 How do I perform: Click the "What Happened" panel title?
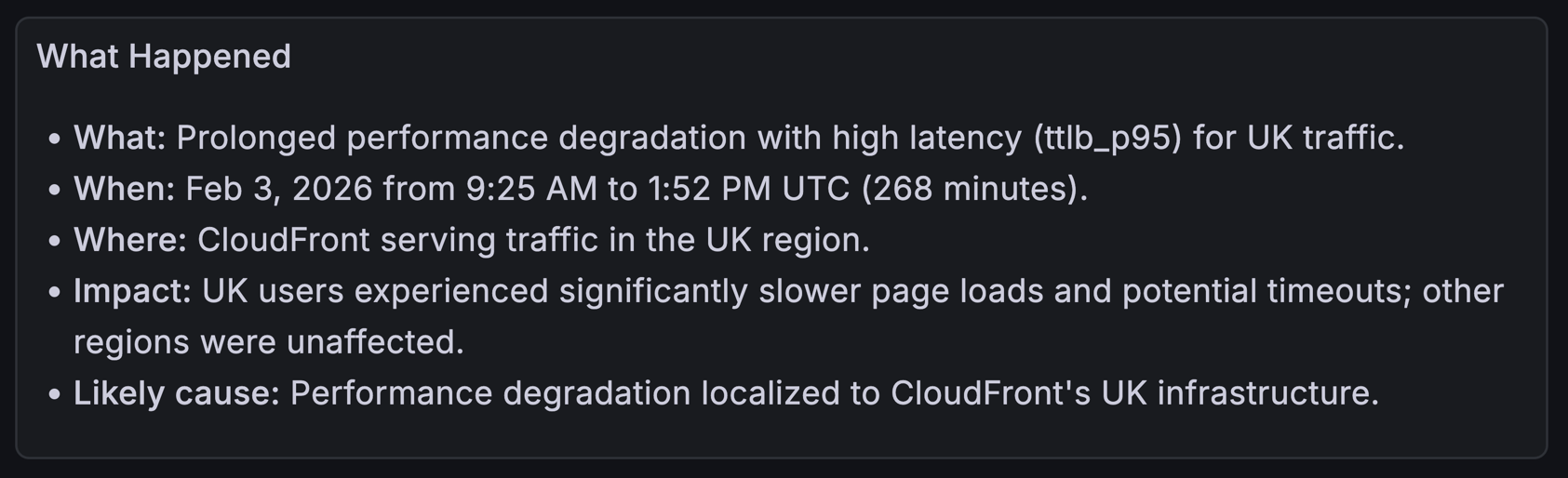tap(164, 57)
